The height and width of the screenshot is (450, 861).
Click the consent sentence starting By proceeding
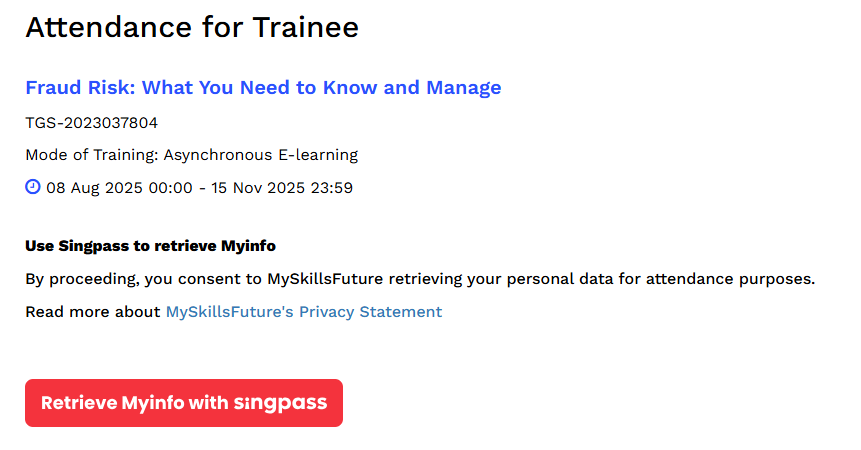click(420, 278)
